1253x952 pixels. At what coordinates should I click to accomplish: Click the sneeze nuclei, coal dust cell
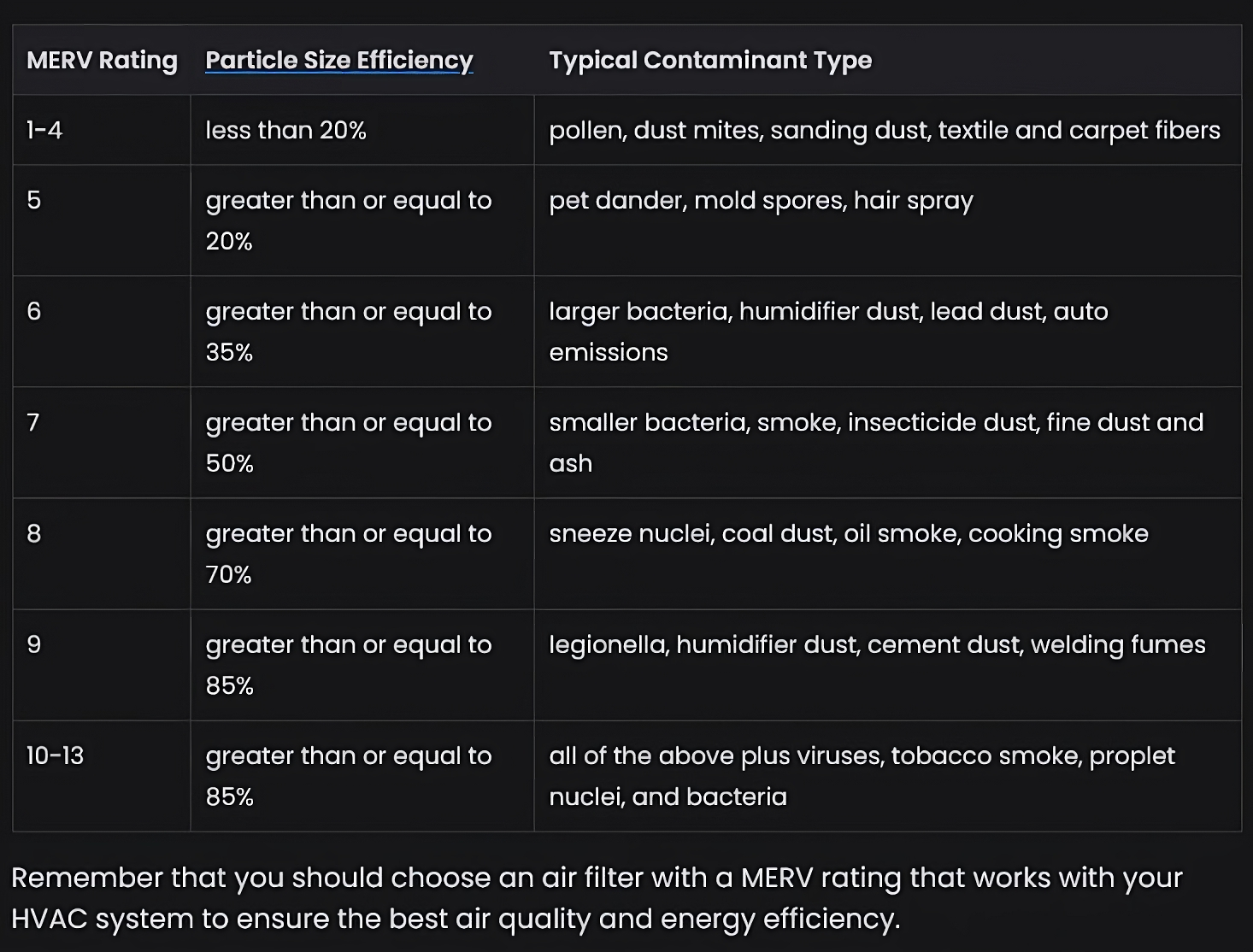[x=848, y=533]
